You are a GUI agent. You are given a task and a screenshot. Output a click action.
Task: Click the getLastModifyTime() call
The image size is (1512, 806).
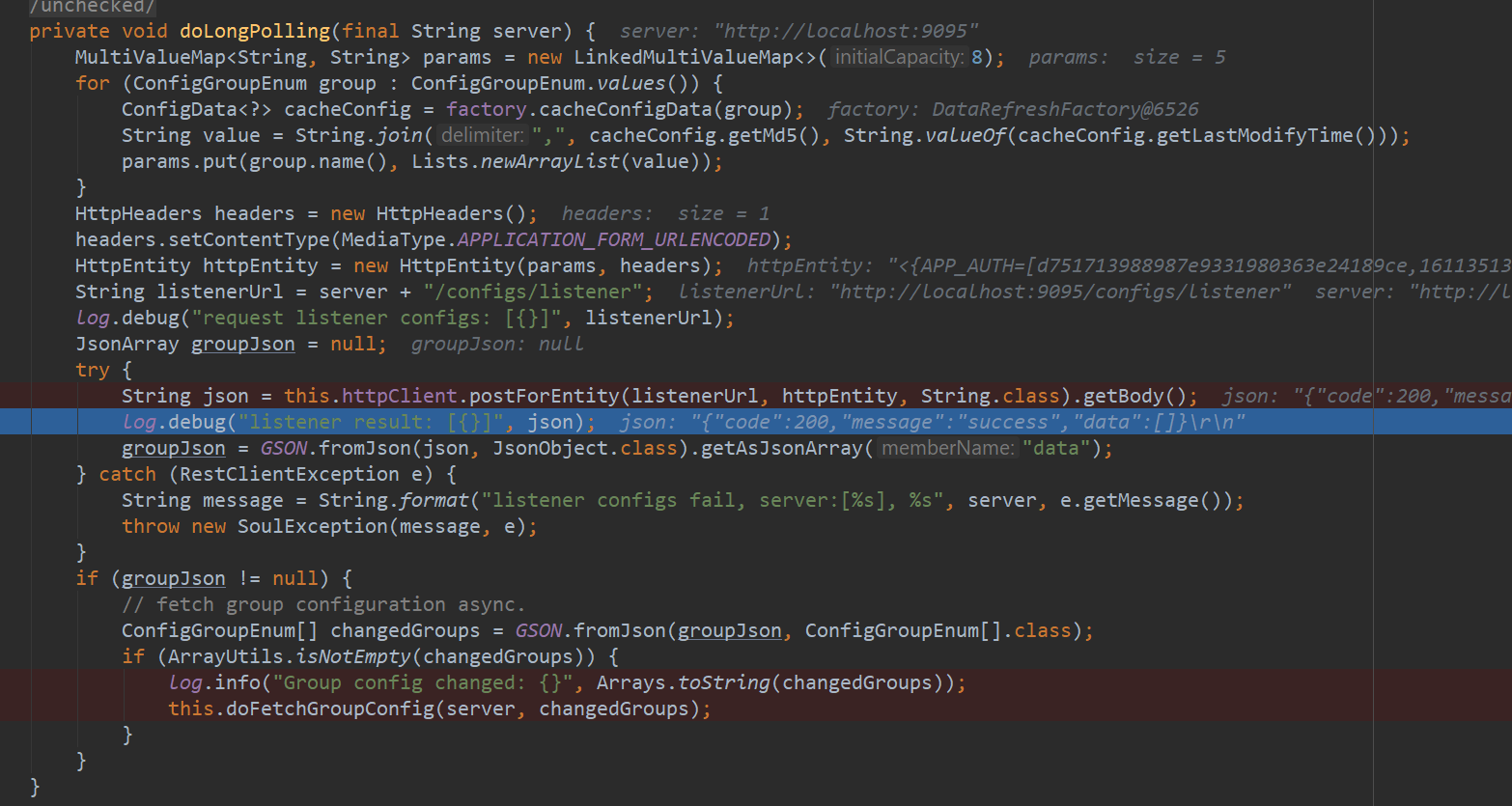(x=1265, y=135)
